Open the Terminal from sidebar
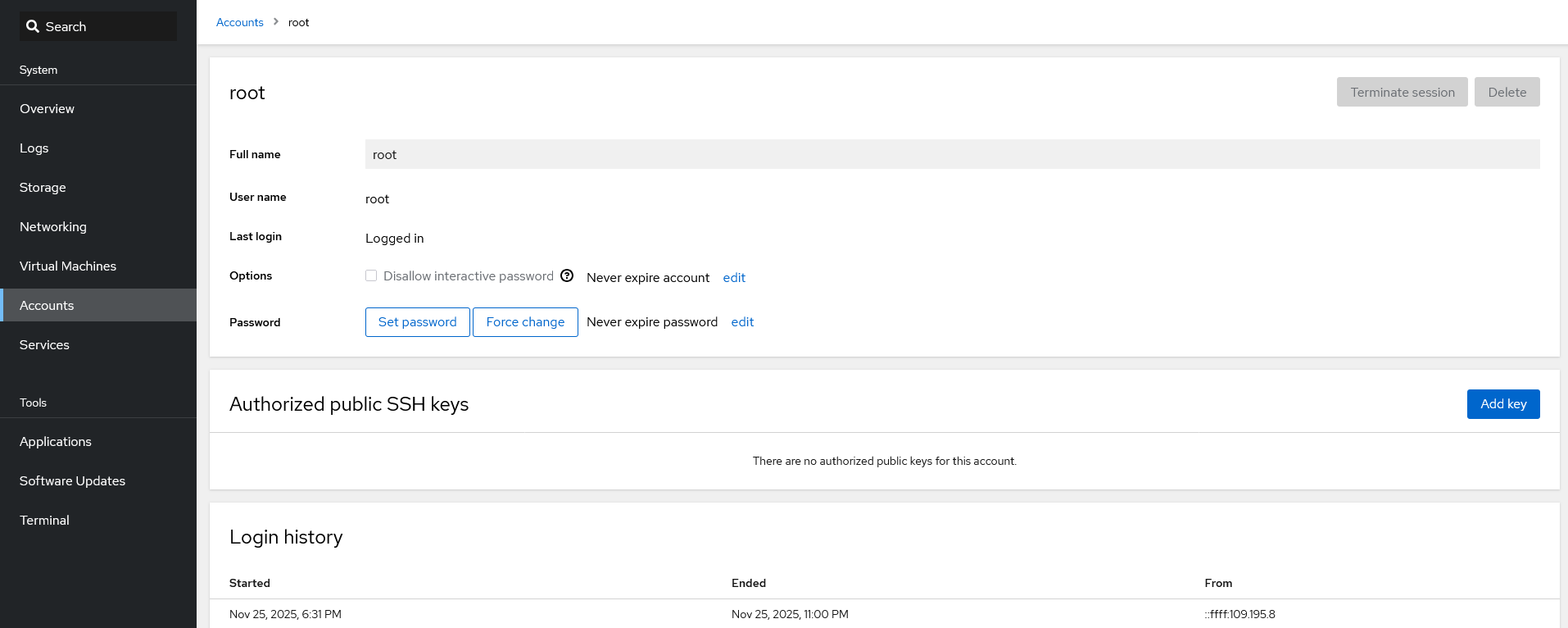Screen dimensions: 1568x628 pos(44,520)
